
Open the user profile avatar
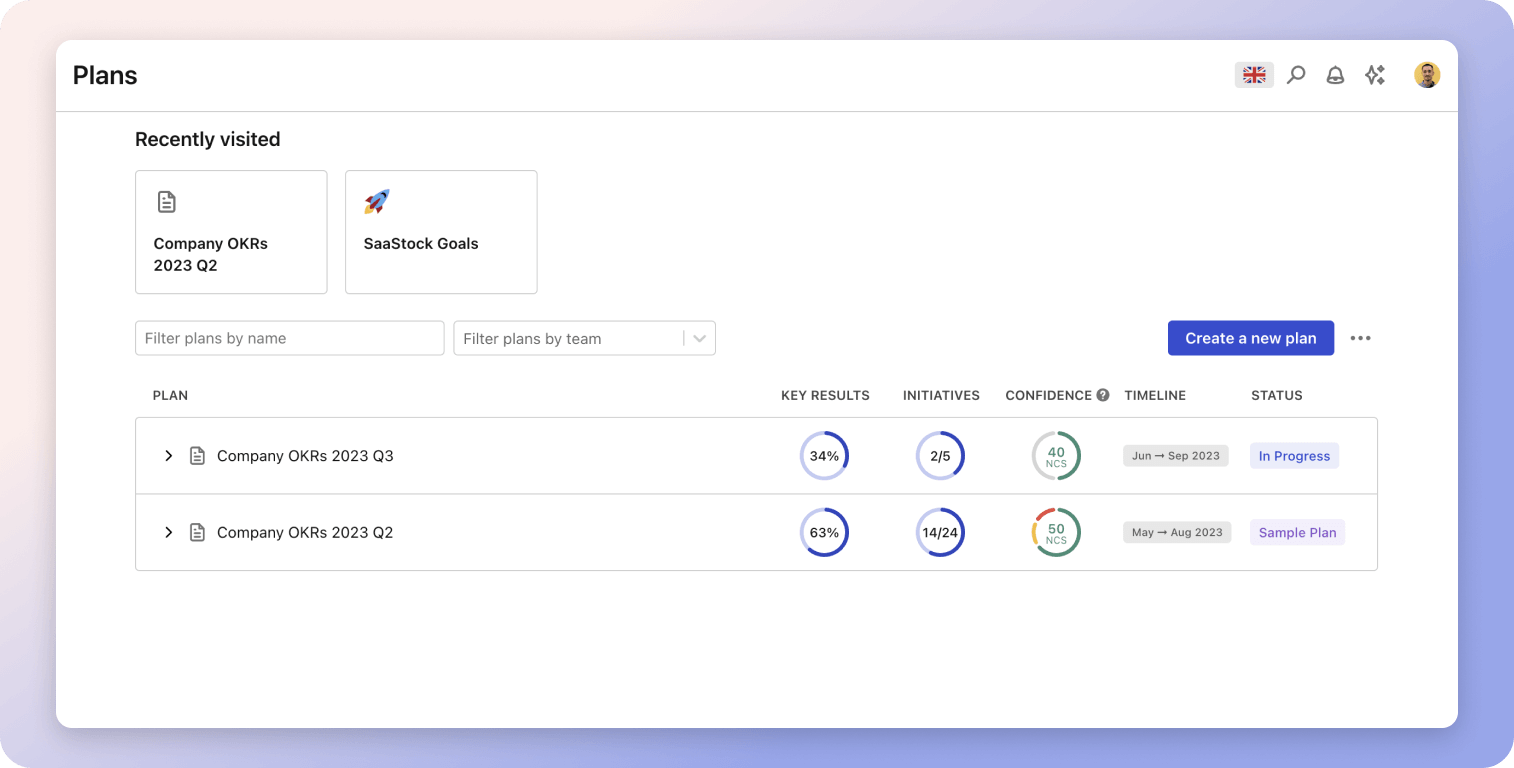1427,75
